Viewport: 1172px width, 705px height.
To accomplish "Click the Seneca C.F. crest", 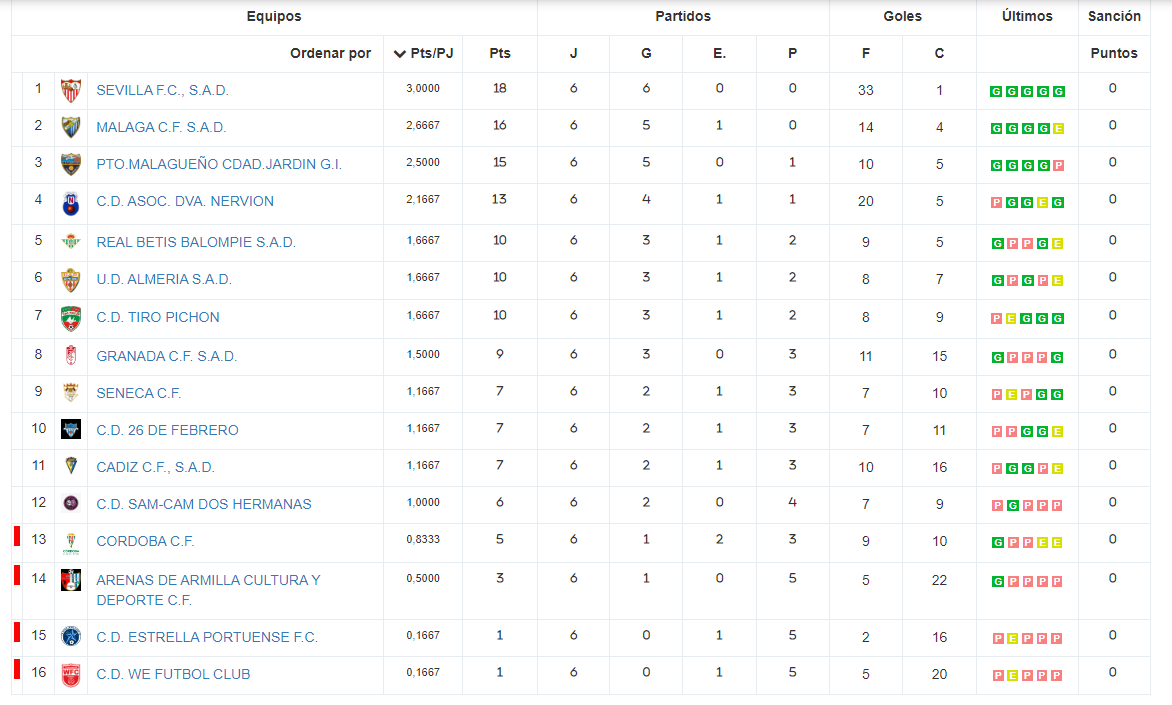I will point(71,392).
